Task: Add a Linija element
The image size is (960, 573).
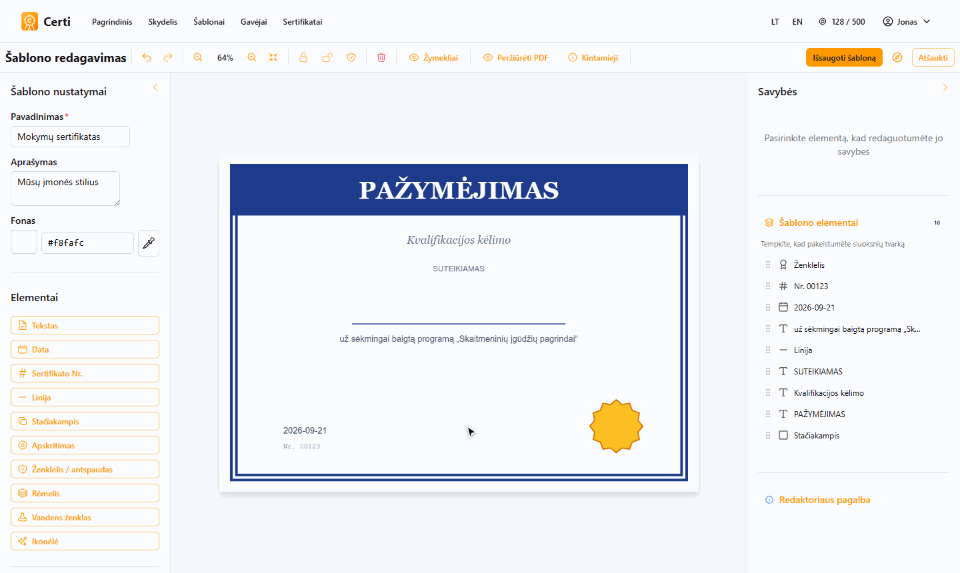Action: (85, 397)
